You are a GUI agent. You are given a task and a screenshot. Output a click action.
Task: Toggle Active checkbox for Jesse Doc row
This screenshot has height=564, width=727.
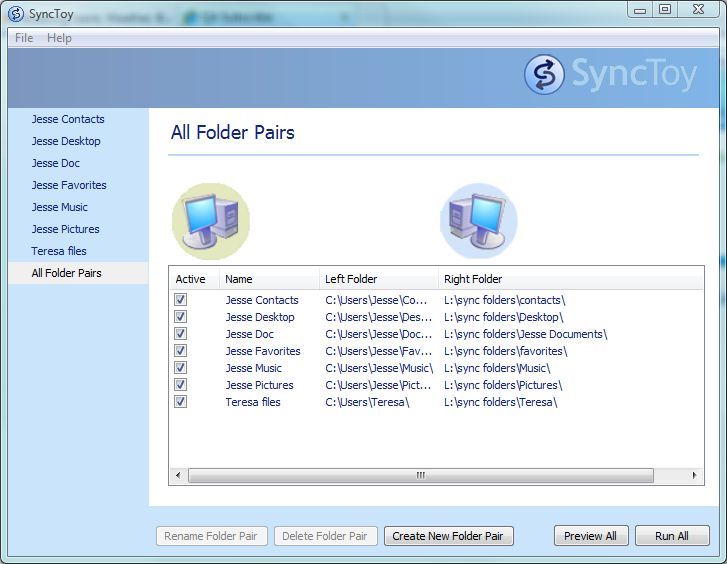181,334
